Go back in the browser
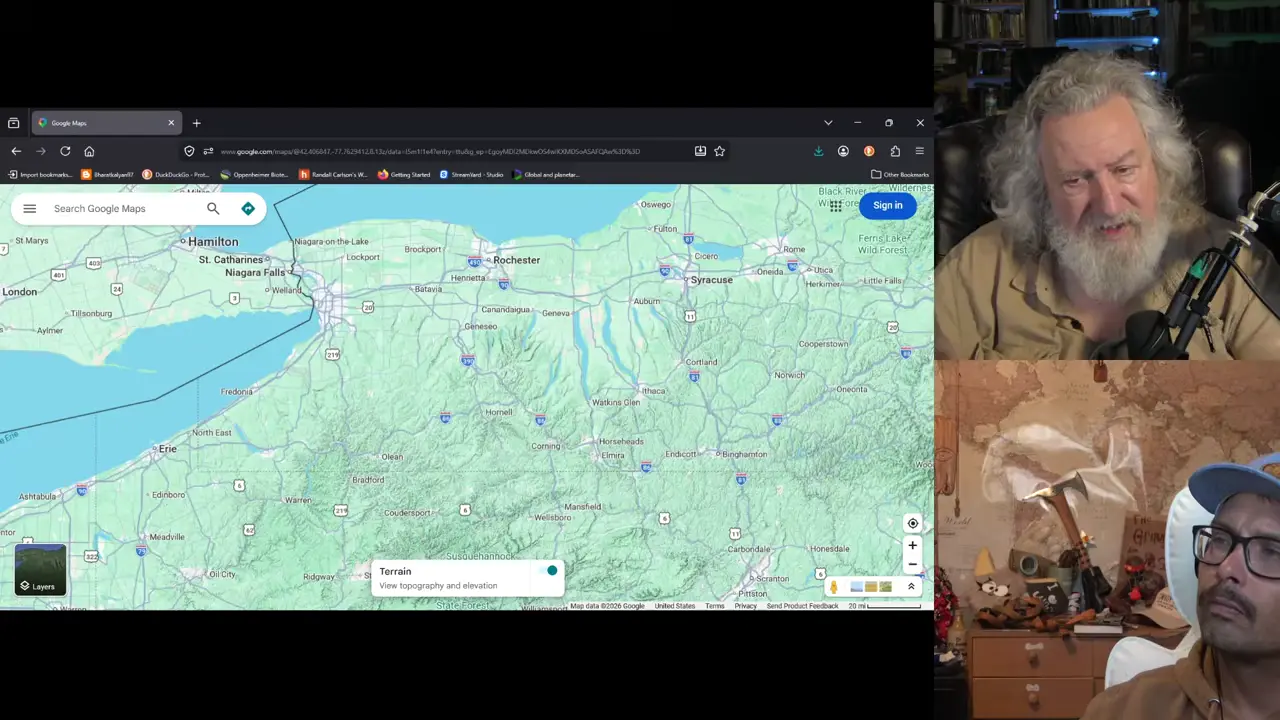The width and height of the screenshot is (1280, 720). point(16,151)
